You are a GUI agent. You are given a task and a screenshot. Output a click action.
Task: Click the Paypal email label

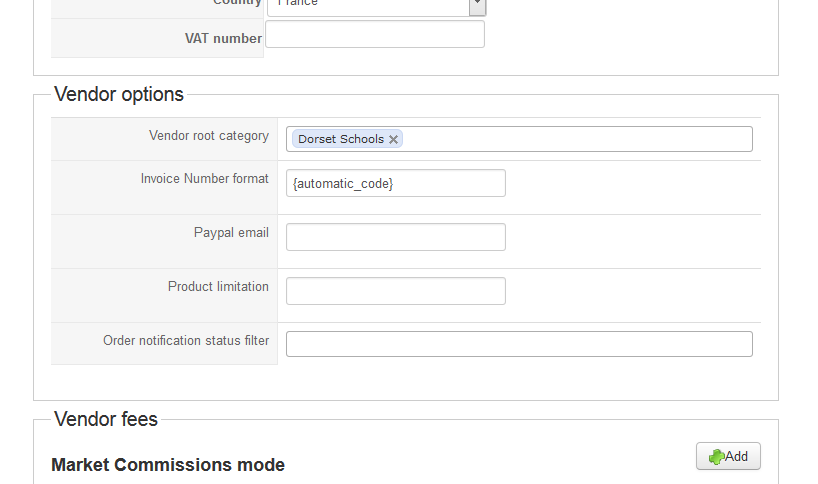(x=231, y=233)
